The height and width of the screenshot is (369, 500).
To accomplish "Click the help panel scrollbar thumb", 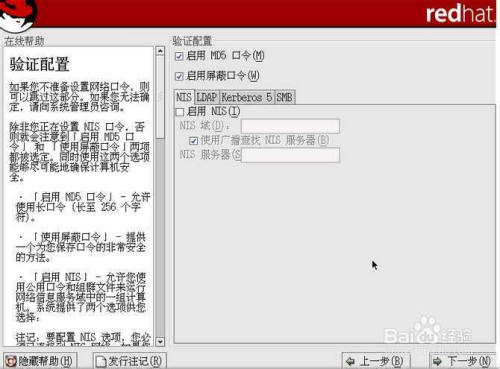I will [160, 97].
